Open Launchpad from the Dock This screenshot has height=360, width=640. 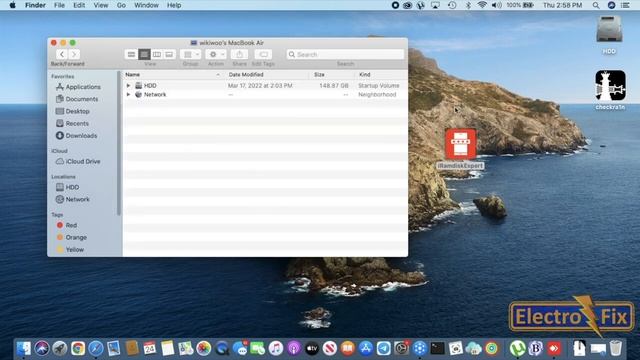(60, 348)
